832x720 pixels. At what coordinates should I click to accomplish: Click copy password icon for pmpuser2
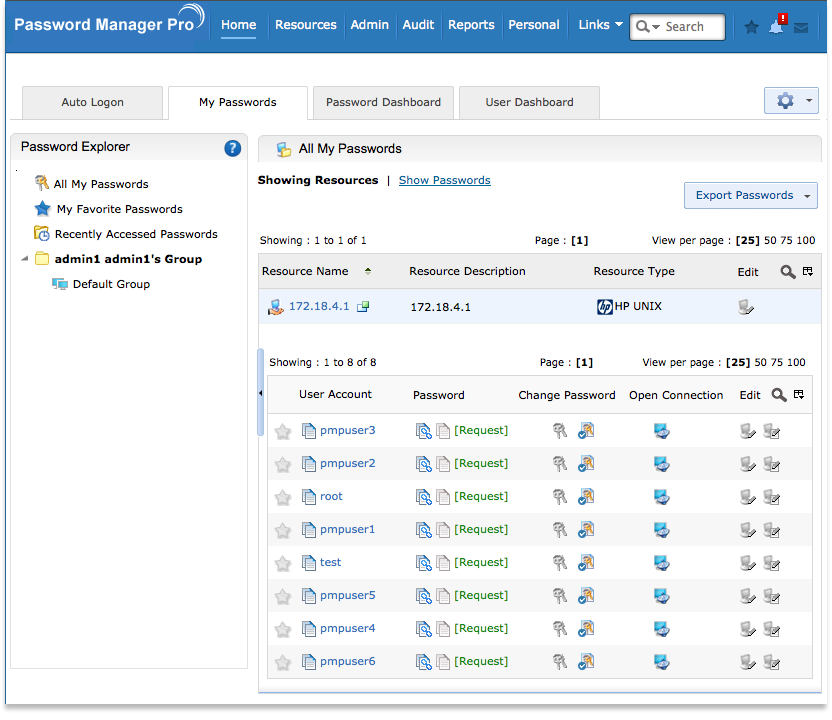[x=443, y=464]
